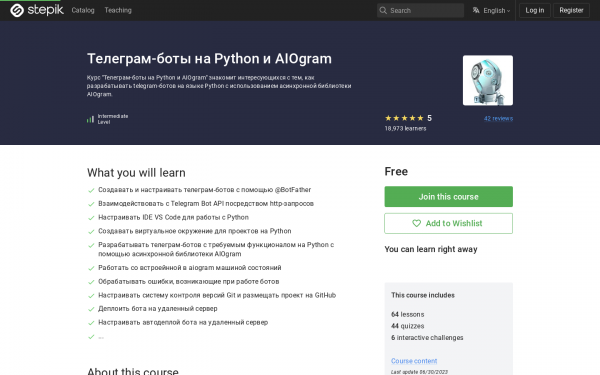Click the Register button
The width and height of the screenshot is (600, 375).
click(x=571, y=10)
